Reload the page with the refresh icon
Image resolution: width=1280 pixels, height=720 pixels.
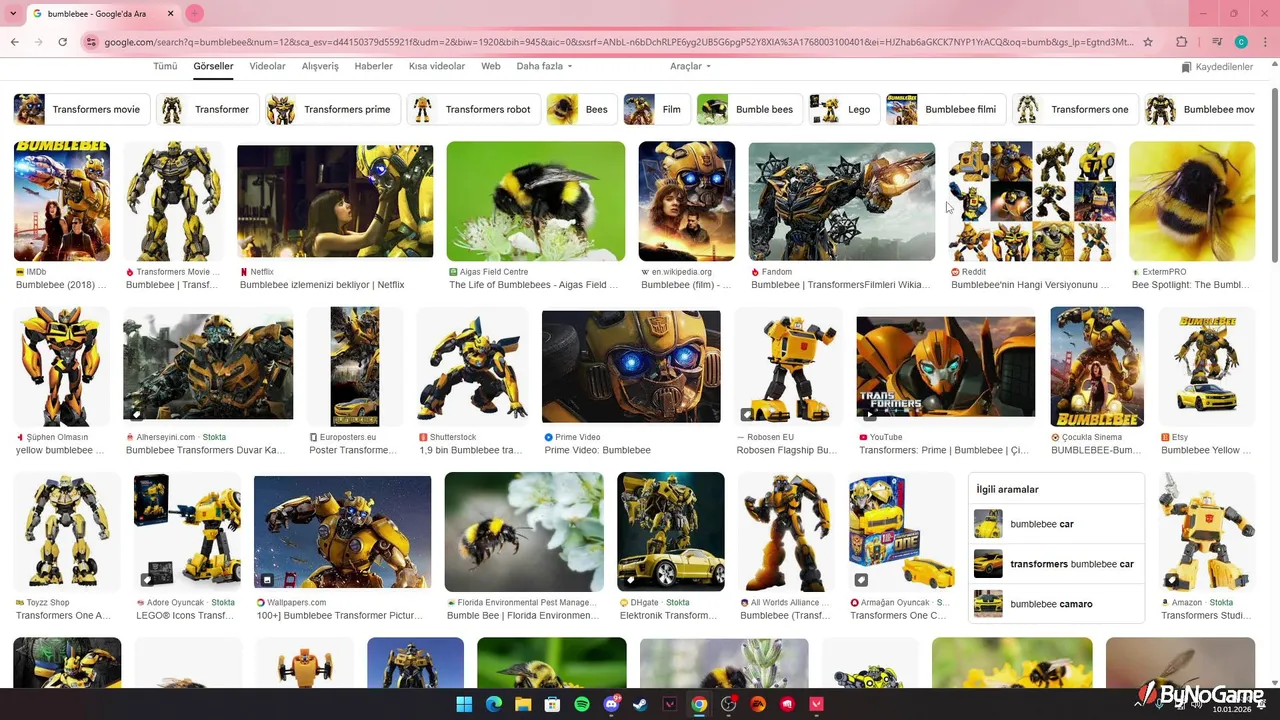(62, 42)
